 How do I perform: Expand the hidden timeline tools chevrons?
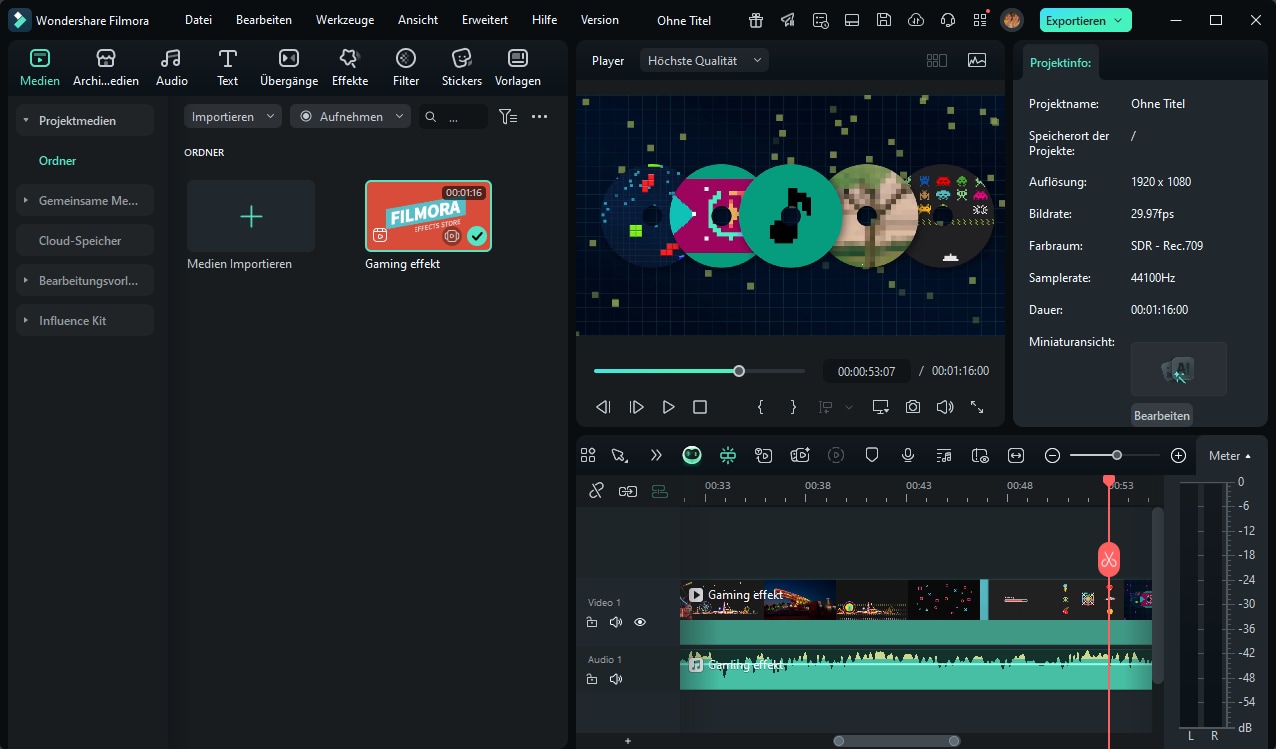656,455
